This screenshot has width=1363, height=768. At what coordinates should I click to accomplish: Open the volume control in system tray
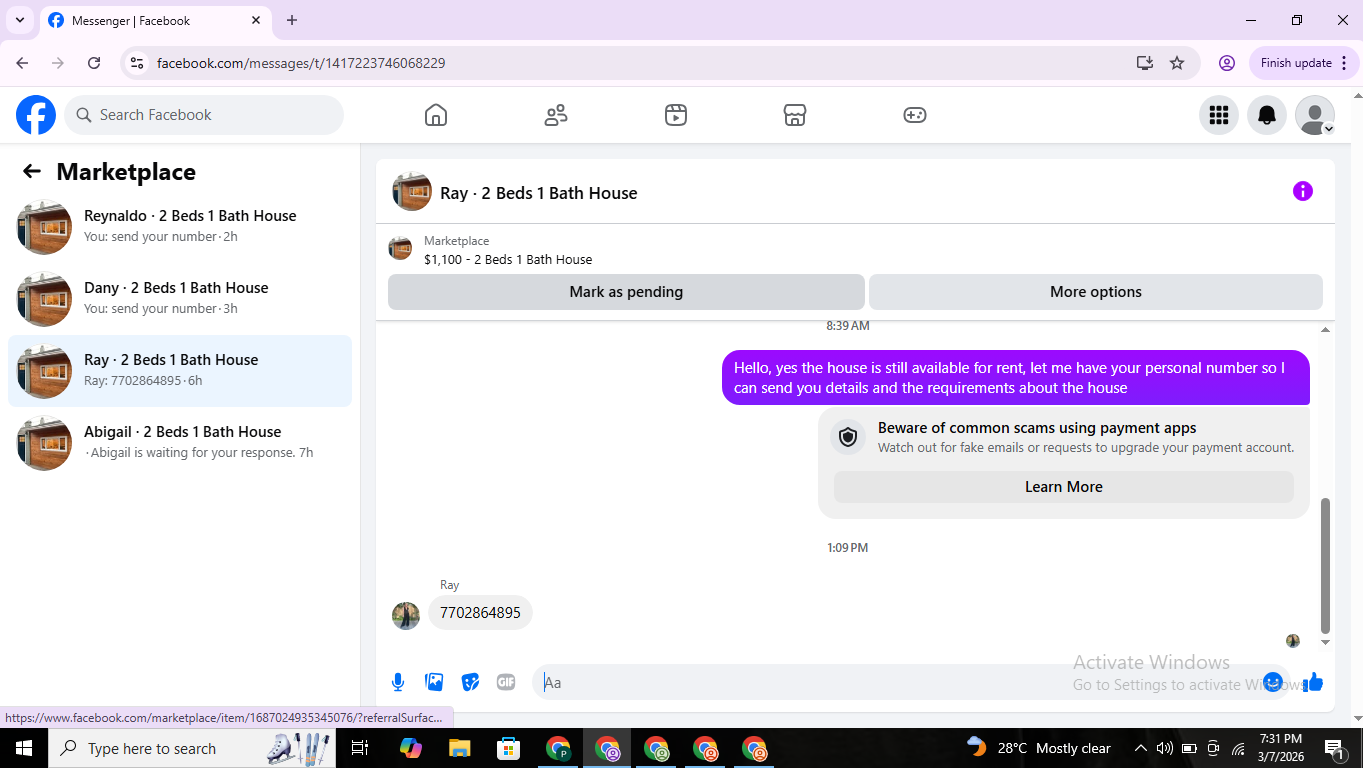(1165, 748)
